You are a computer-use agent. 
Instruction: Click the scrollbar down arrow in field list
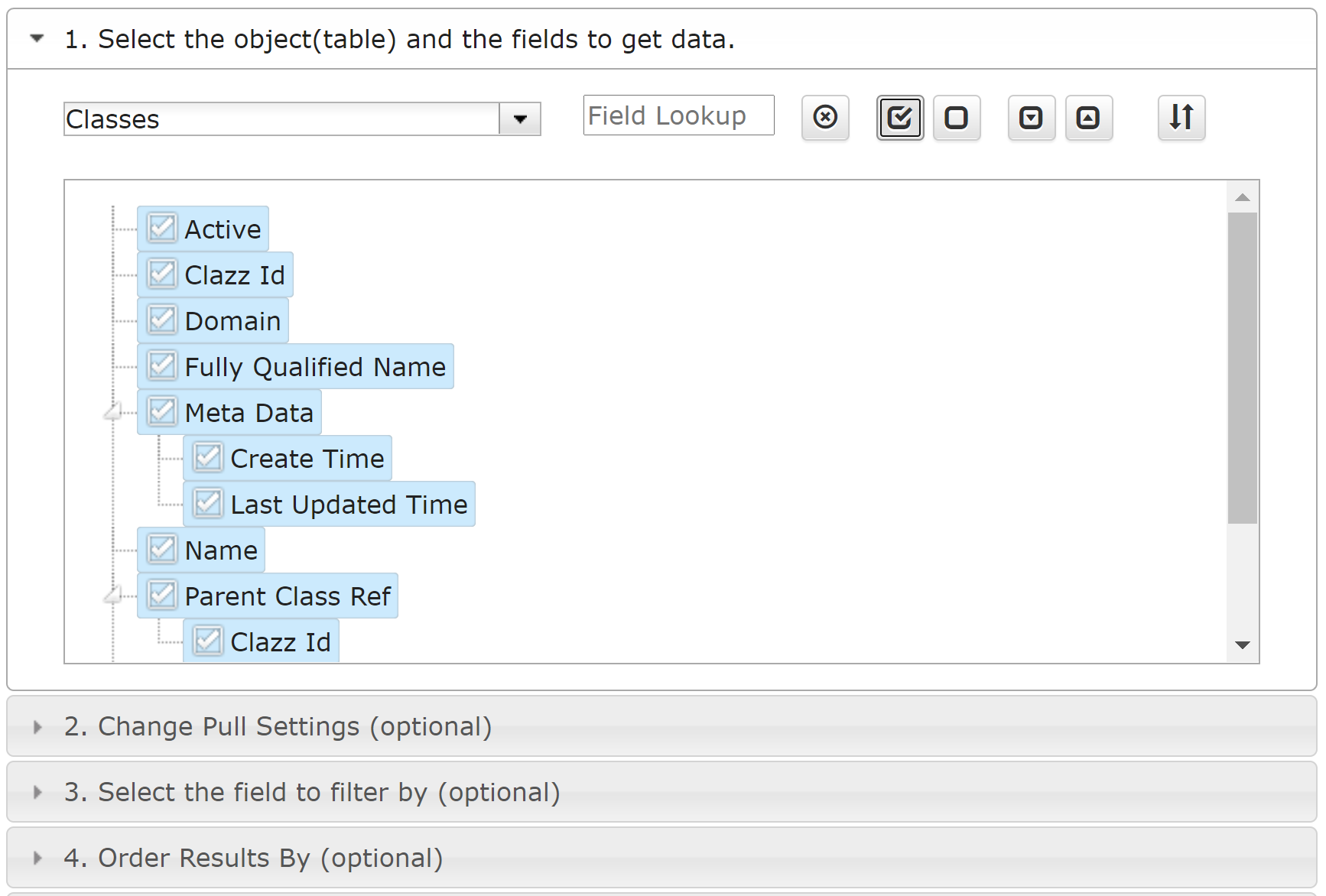(x=1243, y=645)
